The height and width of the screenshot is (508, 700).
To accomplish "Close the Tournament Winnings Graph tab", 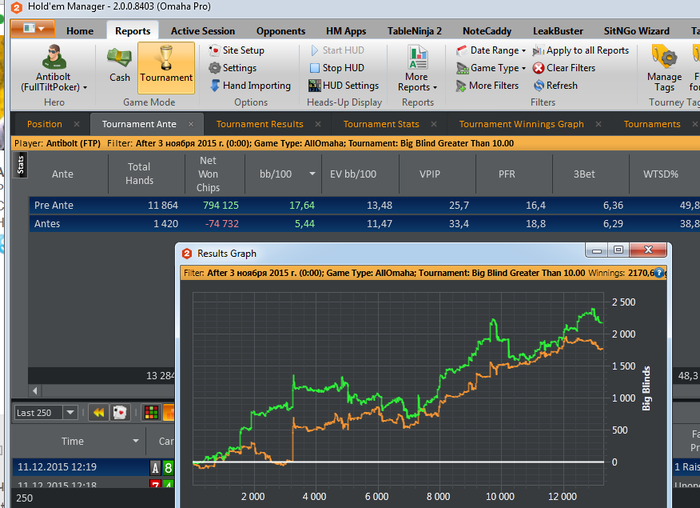I will pyautogui.click(x=598, y=124).
